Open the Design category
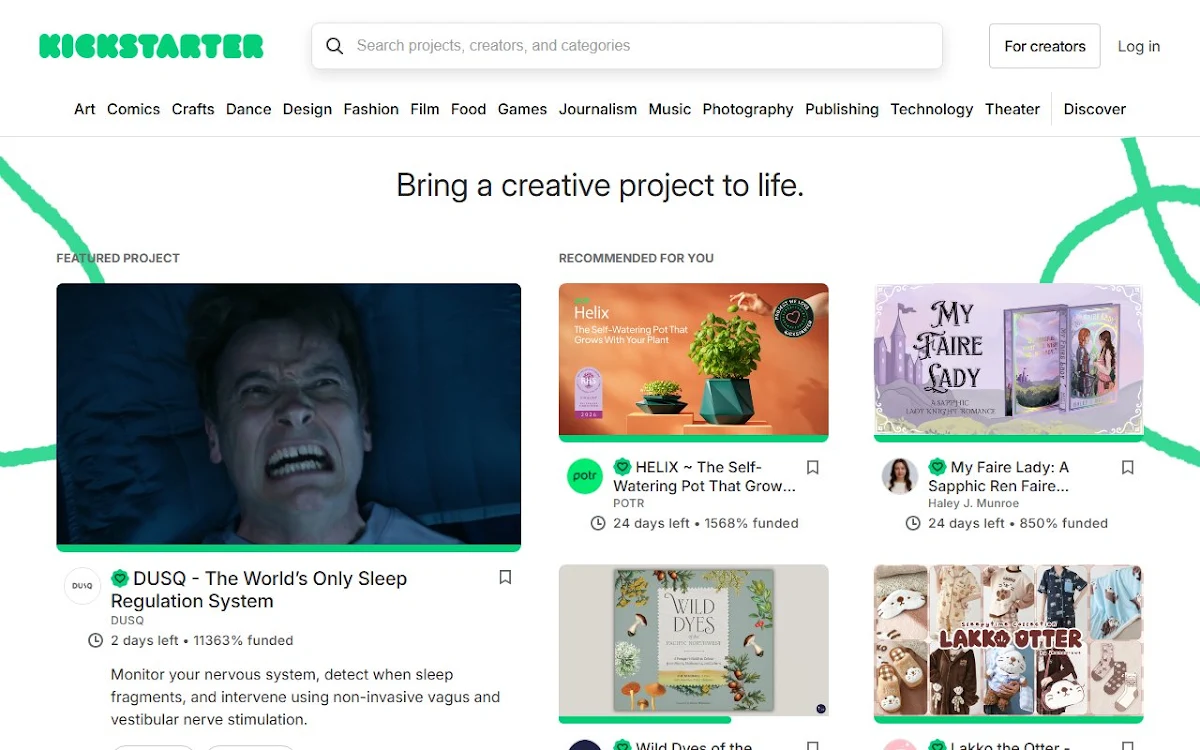 307,109
